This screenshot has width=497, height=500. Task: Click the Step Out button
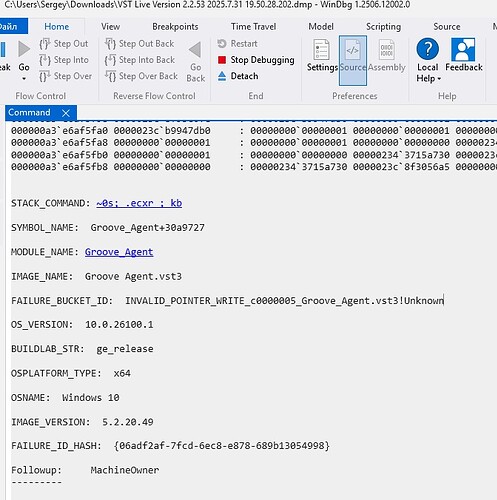[64, 44]
